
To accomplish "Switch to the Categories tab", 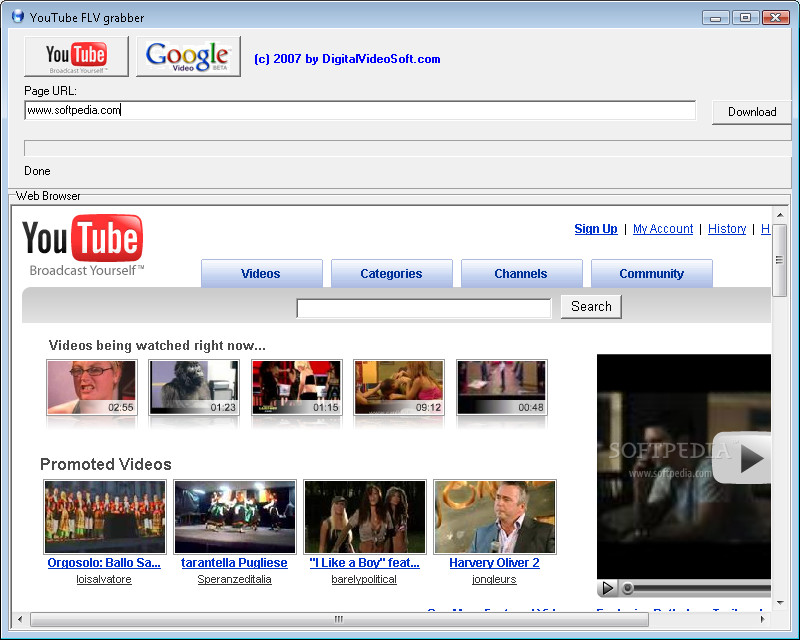I will 391,274.
